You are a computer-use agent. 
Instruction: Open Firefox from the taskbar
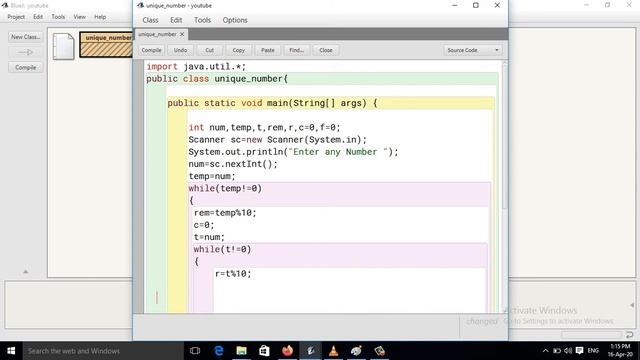(x=287, y=351)
